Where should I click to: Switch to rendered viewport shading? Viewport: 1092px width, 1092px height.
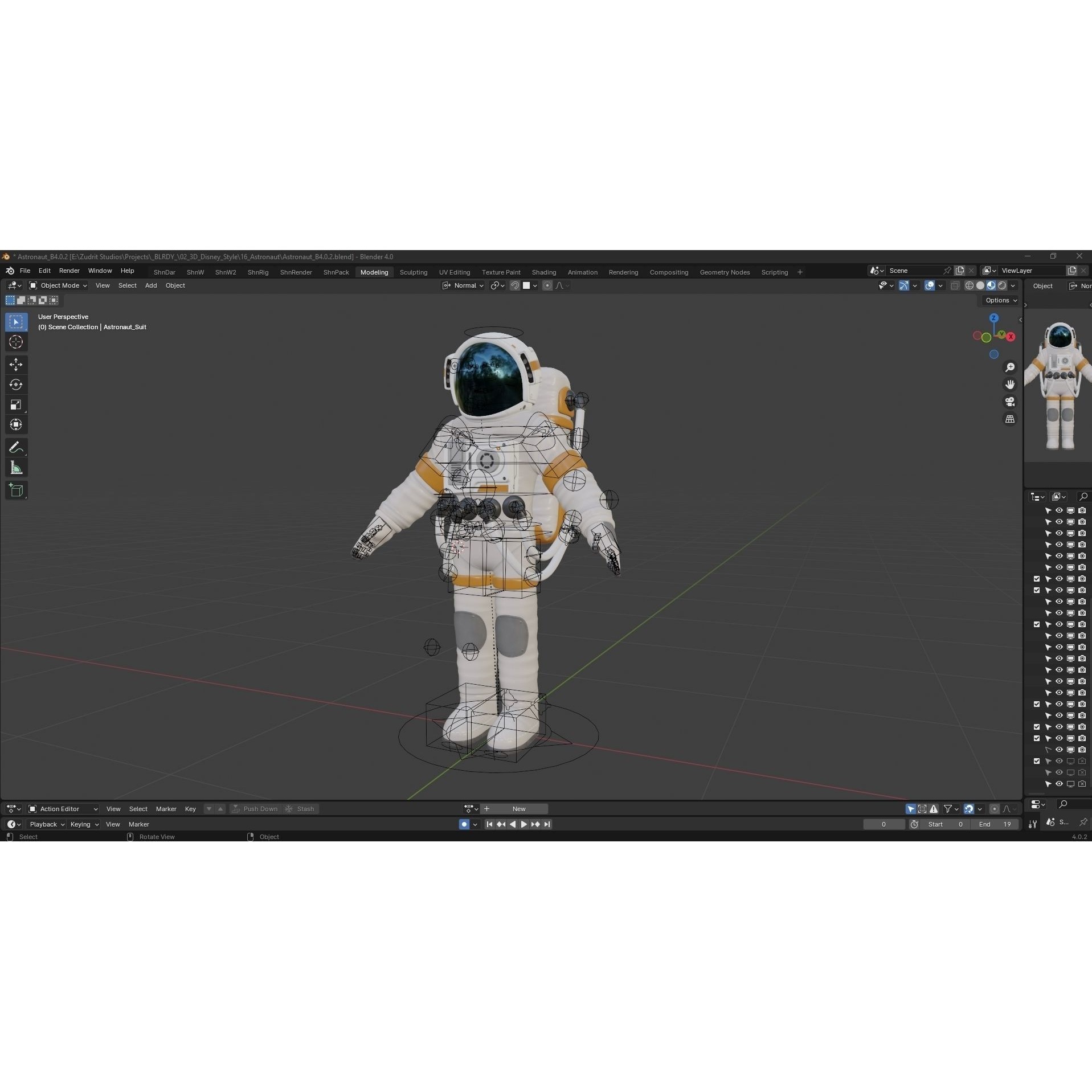1002,285
